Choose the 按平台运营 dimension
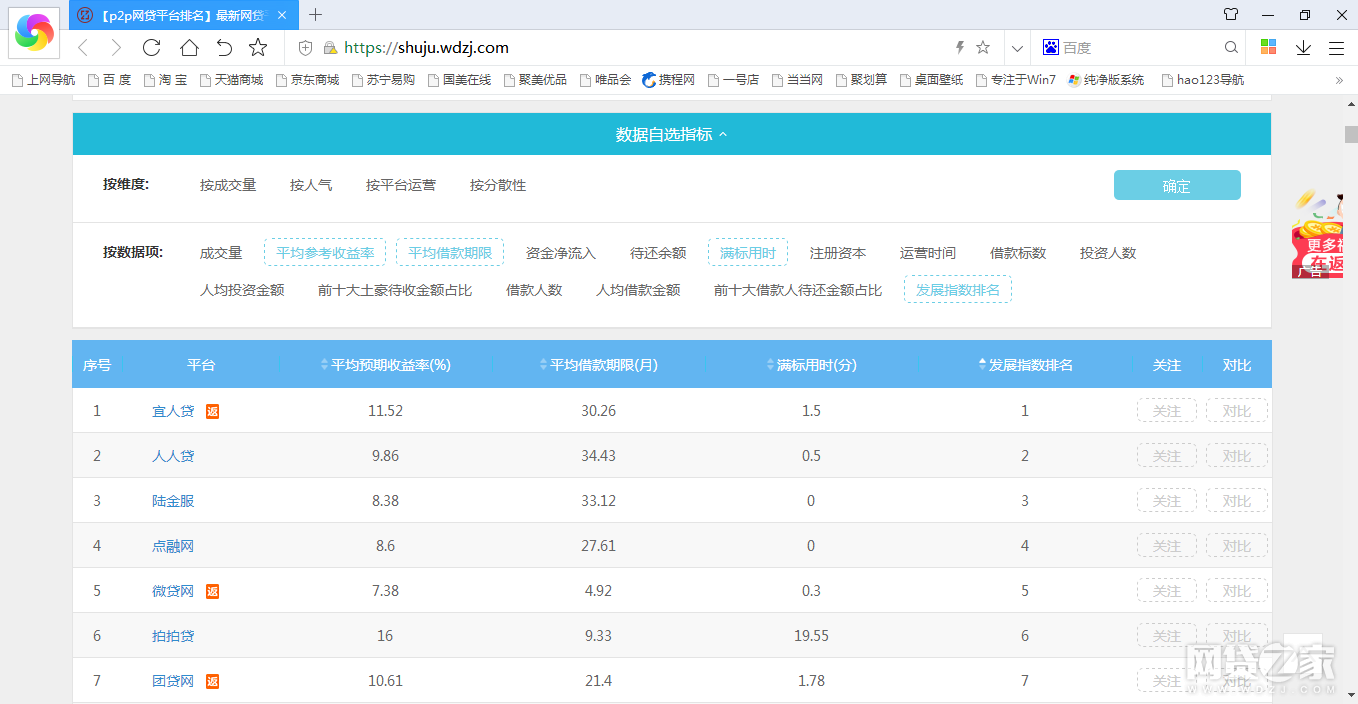This screenshot has width=1358, height=704. click(x=401, y=185)
